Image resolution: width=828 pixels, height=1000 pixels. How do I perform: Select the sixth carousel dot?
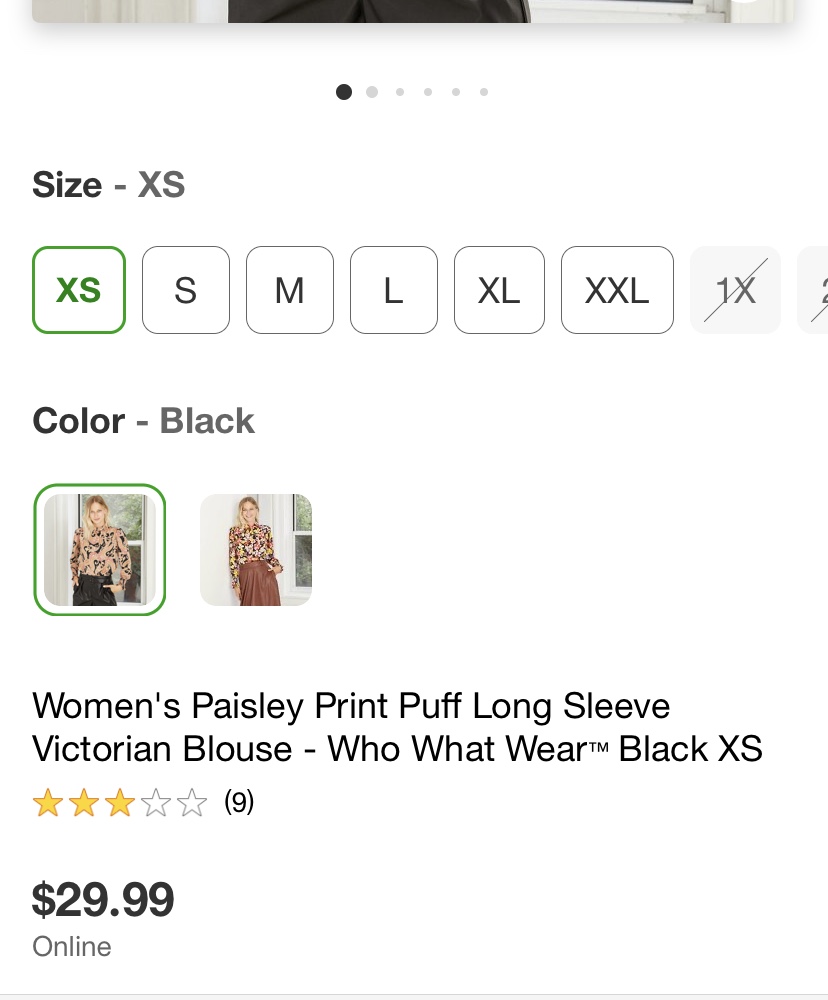tap(484, 92)
